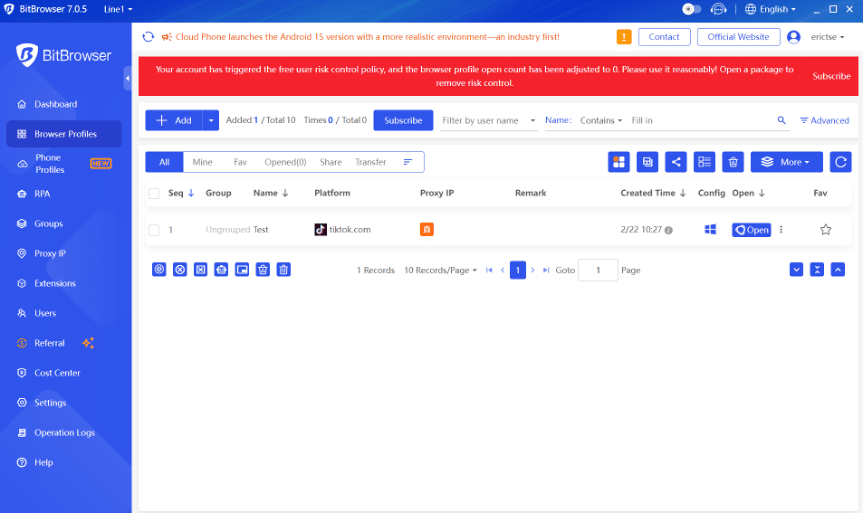Click the Windows config icon in Test row
The height and width of the screenshot is (514, 864).
(x=710, y=229)
